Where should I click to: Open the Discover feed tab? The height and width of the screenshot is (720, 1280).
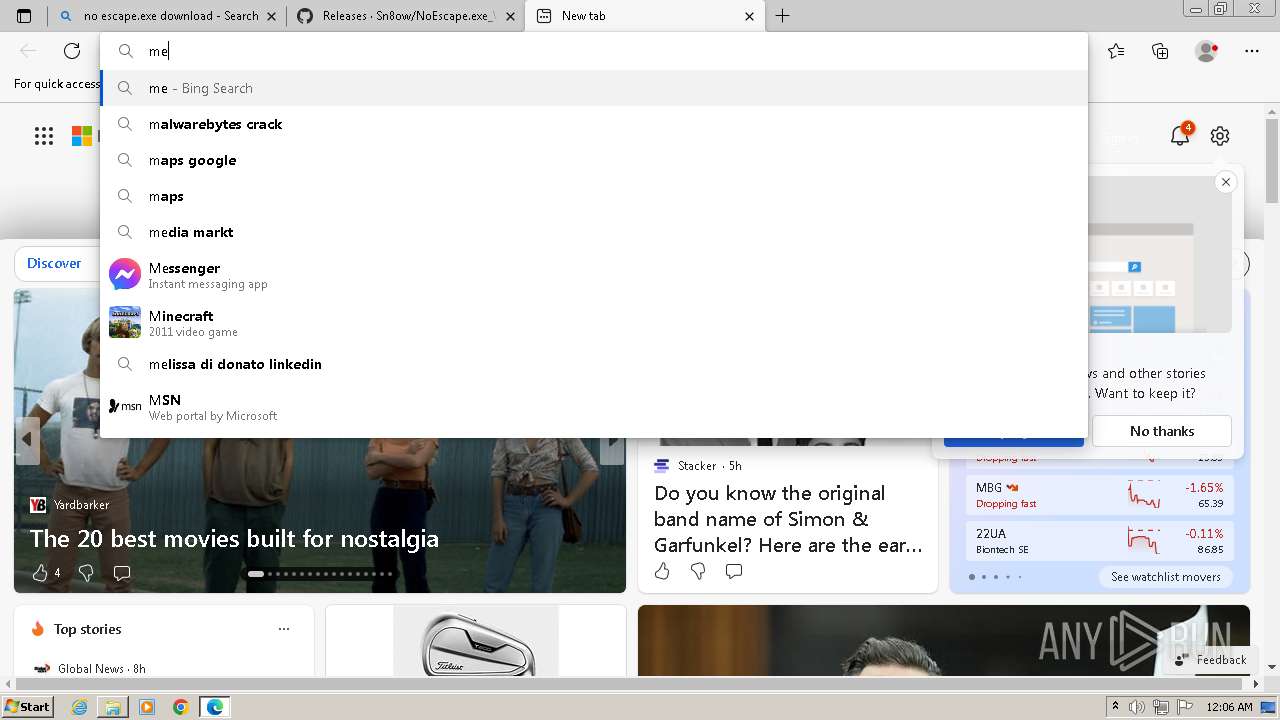pos(54,263)
